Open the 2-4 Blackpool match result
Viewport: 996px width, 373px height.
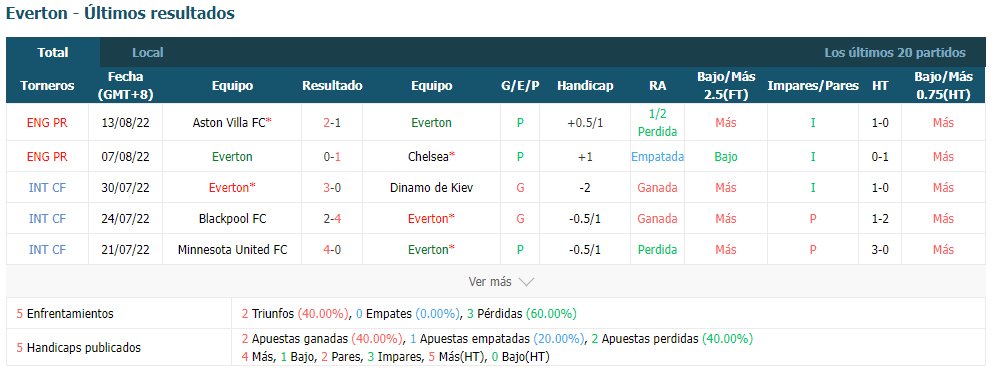[x=332, y=219]
